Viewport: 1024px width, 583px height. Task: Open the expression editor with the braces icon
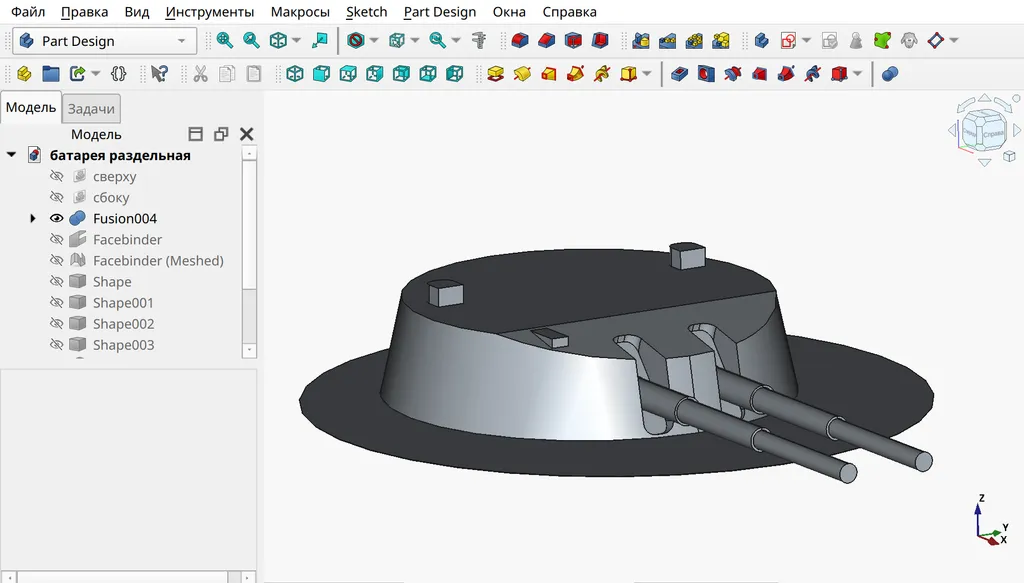[x=117, y=73]
